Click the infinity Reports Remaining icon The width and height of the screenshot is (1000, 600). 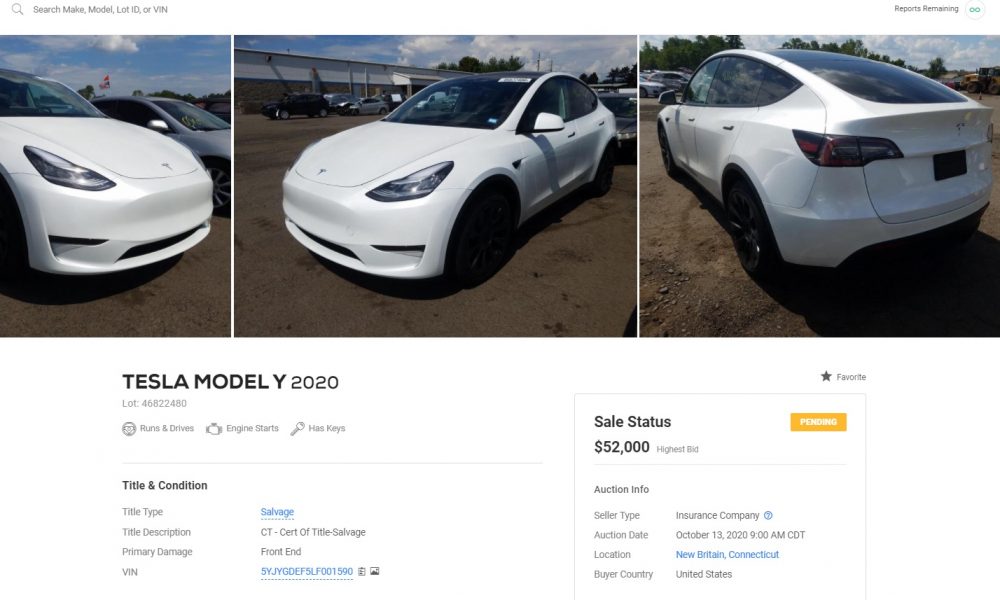[x=974, y=10]
